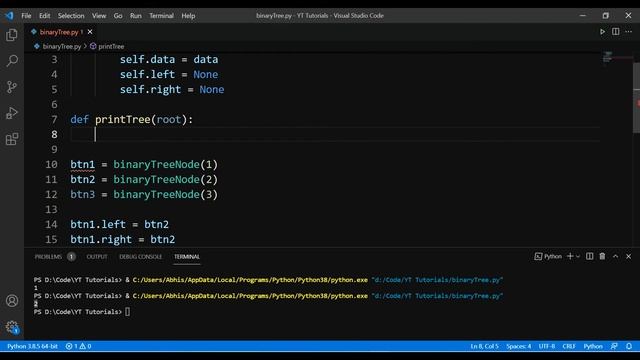
Task: Change end of line sequence CRLF
Action: 569,346
